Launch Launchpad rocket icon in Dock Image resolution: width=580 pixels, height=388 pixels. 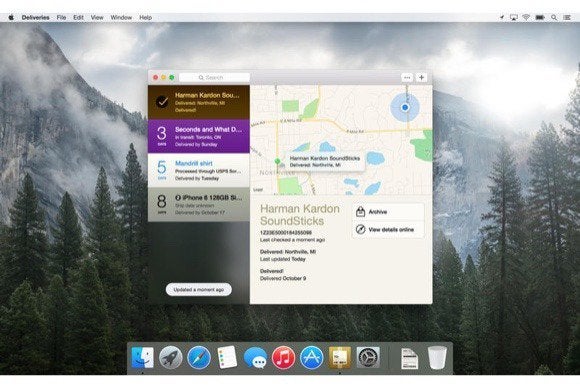coord(171,358)
